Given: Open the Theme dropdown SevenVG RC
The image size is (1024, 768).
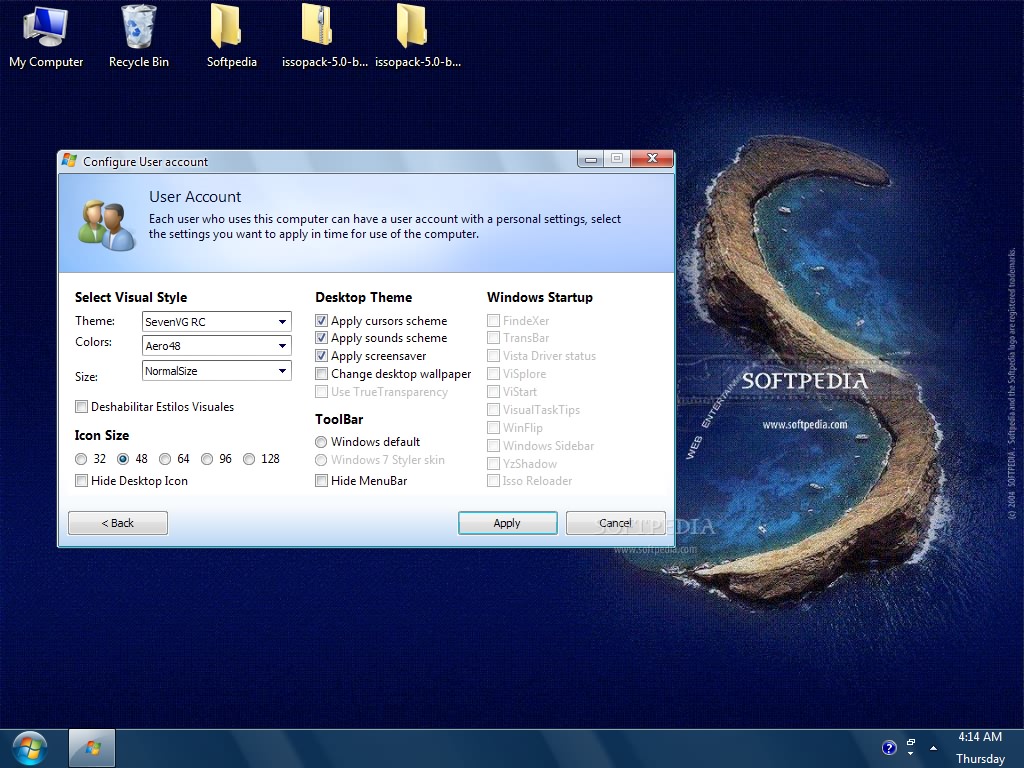Looking at the screenshot, I should coord(216,321).
